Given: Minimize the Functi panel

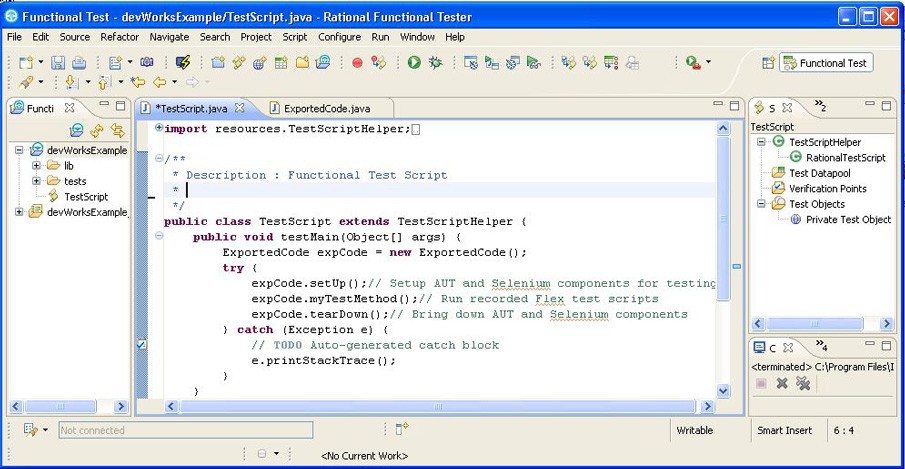Looking at the screenshot, I should 104,105.
